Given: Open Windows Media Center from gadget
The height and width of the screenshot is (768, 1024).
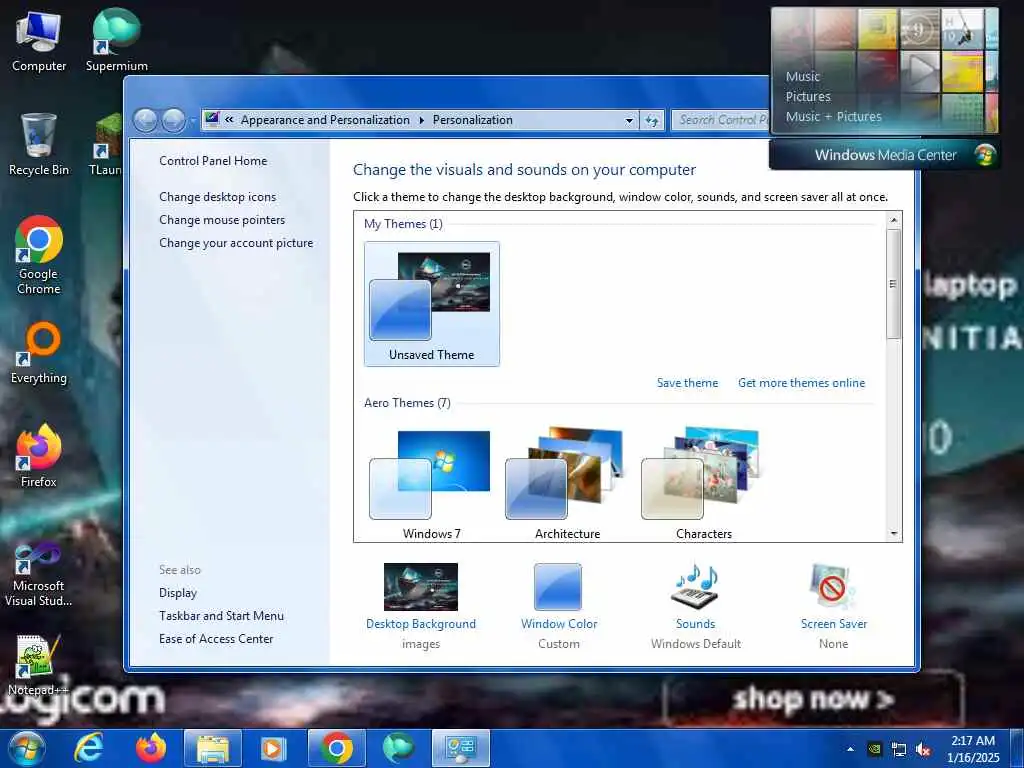Looking at the screenshot, I should tap(885, 155).
